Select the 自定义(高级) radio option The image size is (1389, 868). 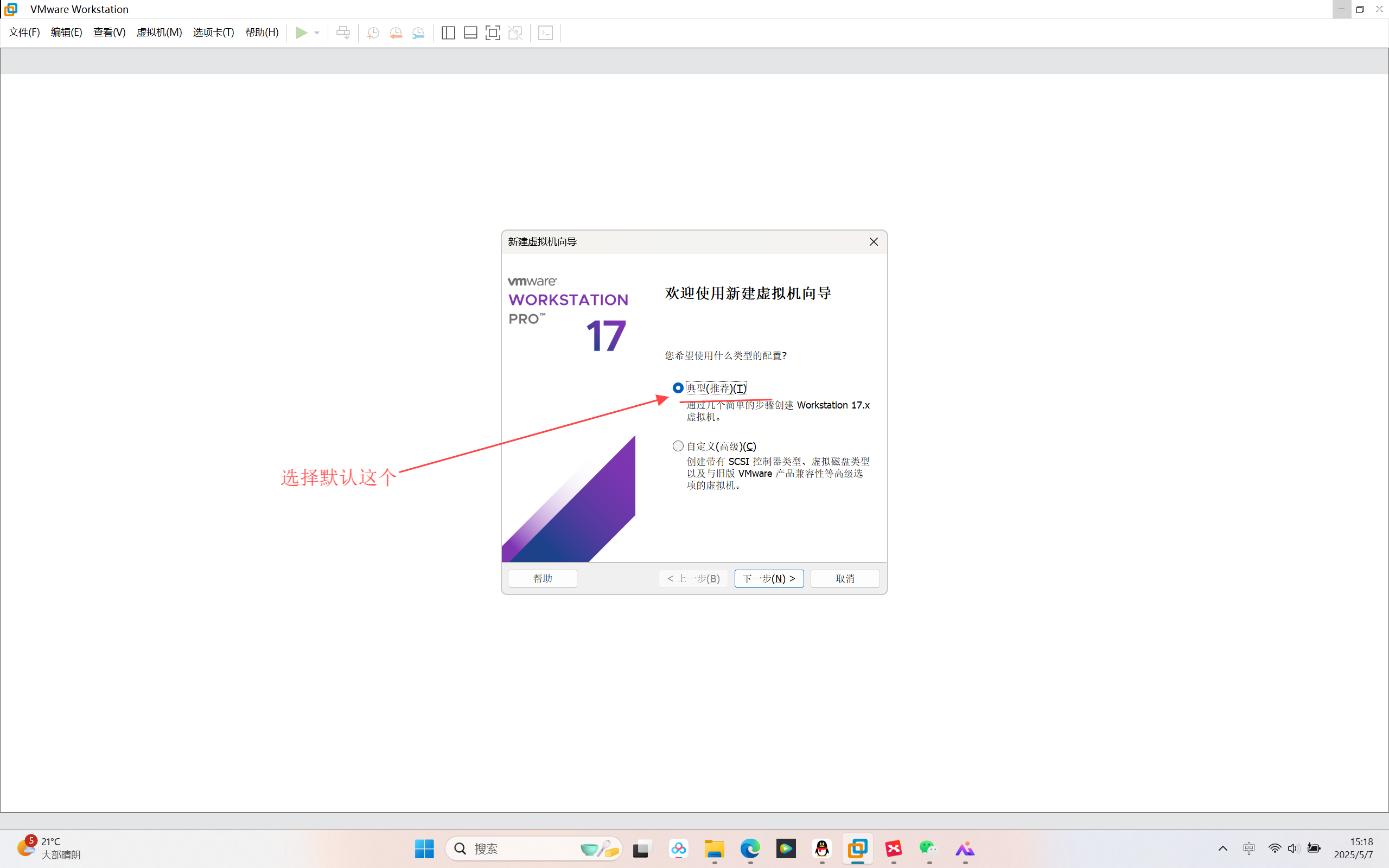coord(678,446)
